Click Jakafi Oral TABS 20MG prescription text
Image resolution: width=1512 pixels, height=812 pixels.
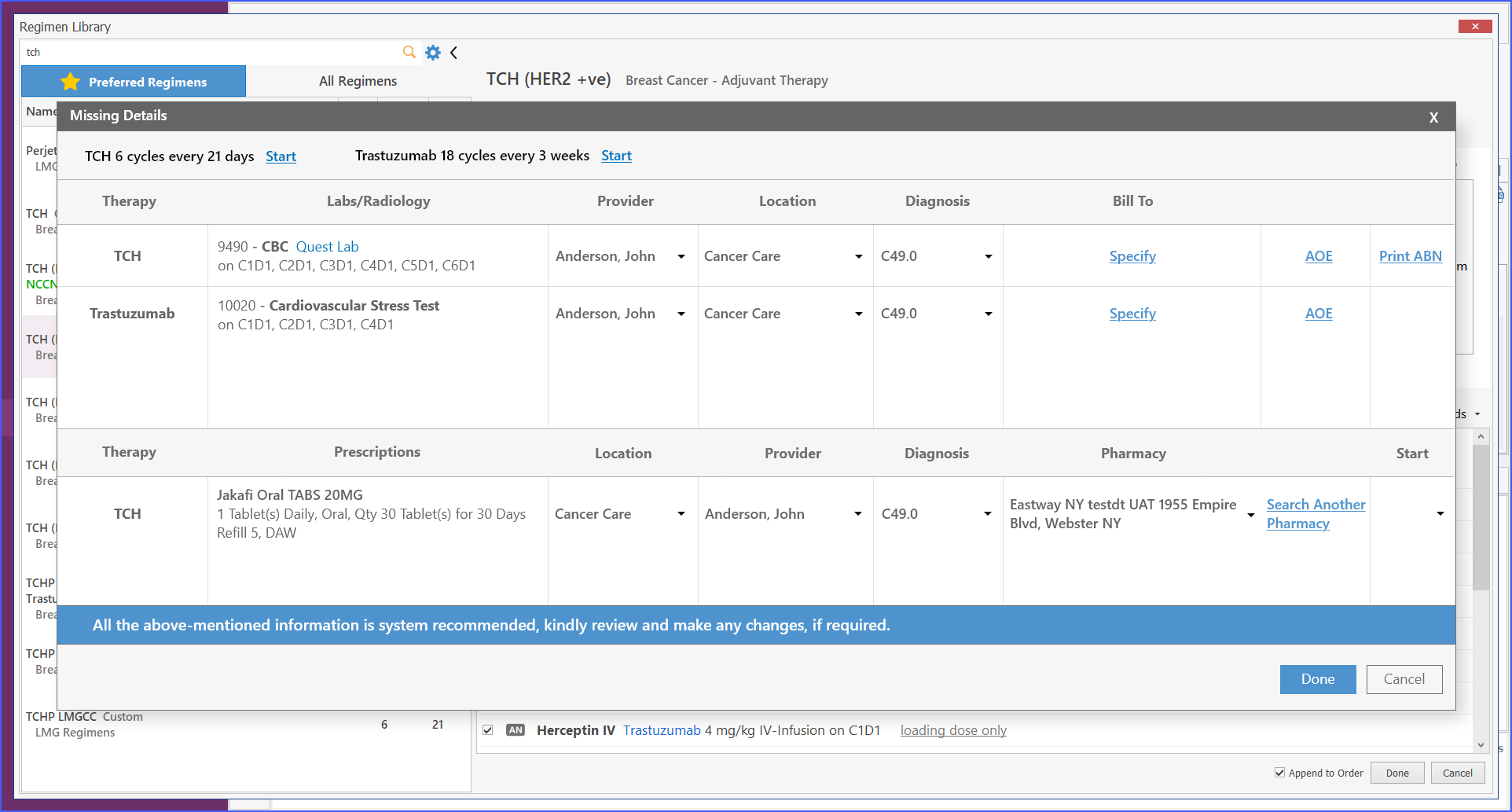tap(290, 495)
